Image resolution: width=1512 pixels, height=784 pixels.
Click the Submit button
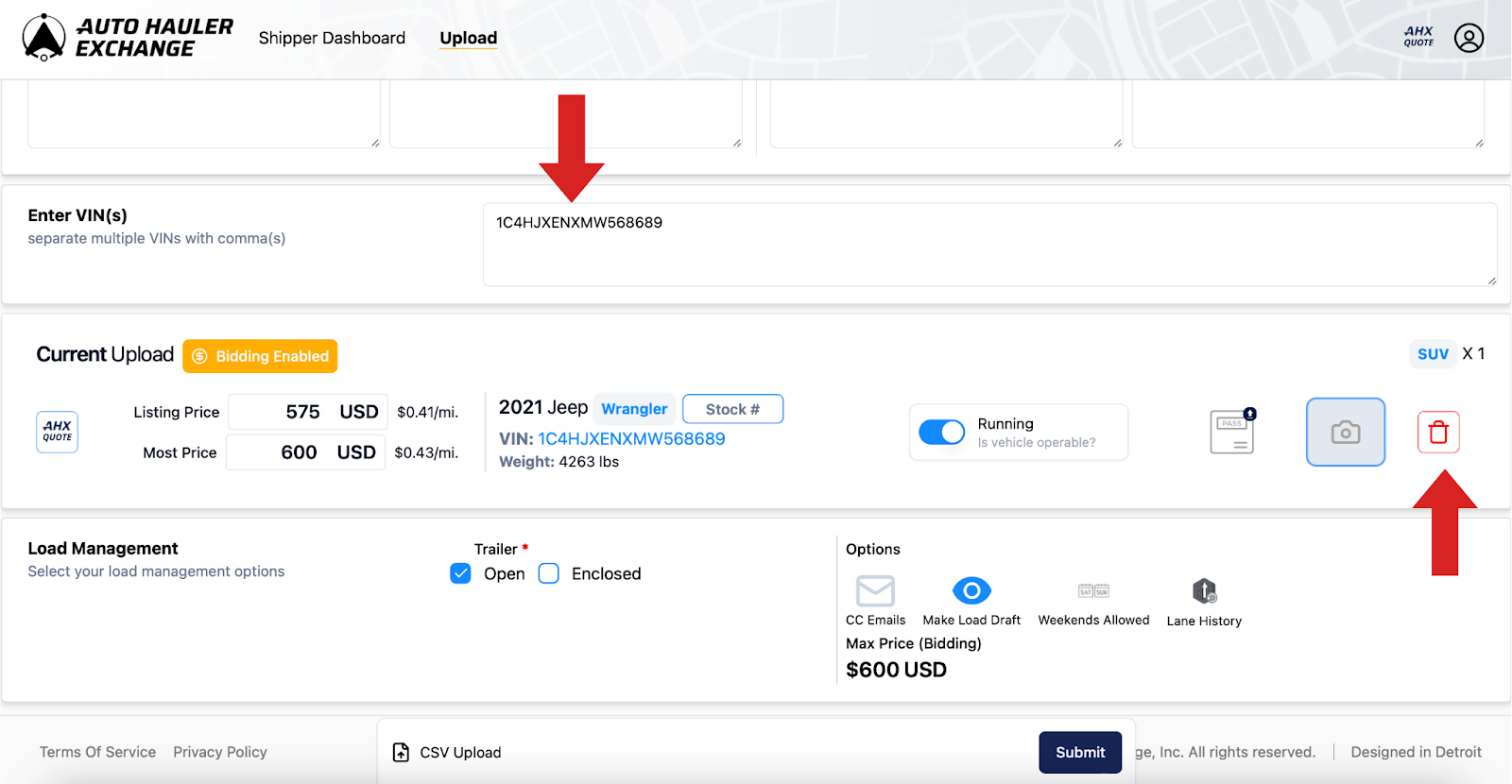click(1080, 752)
